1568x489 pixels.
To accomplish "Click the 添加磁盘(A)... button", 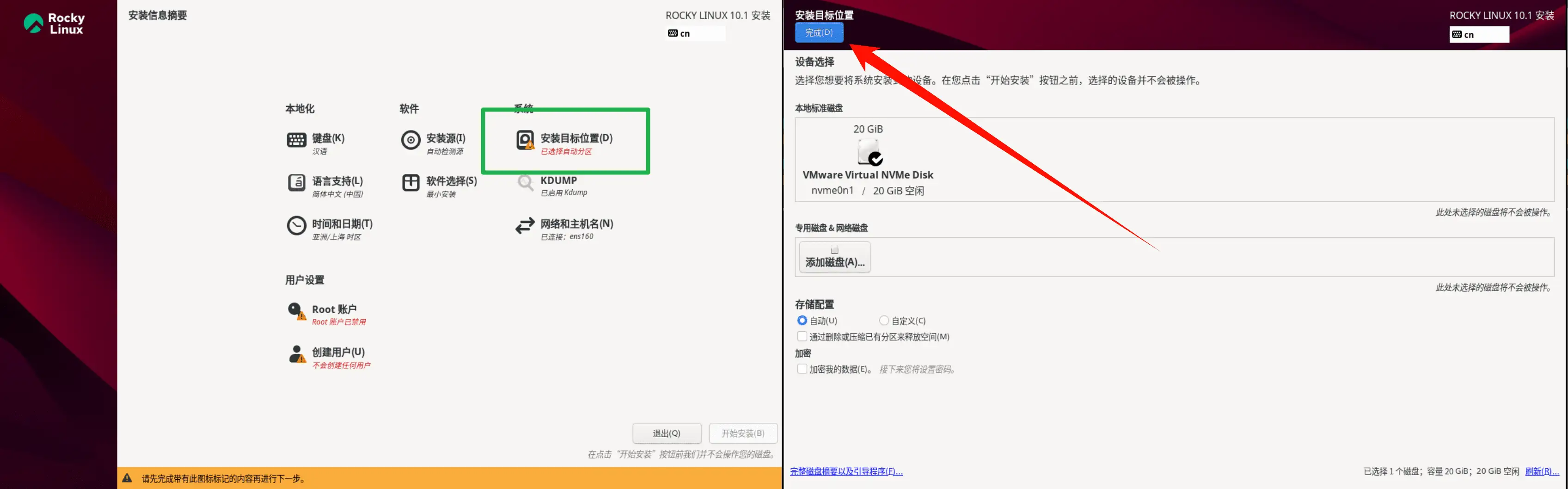I will click(834, 257).
